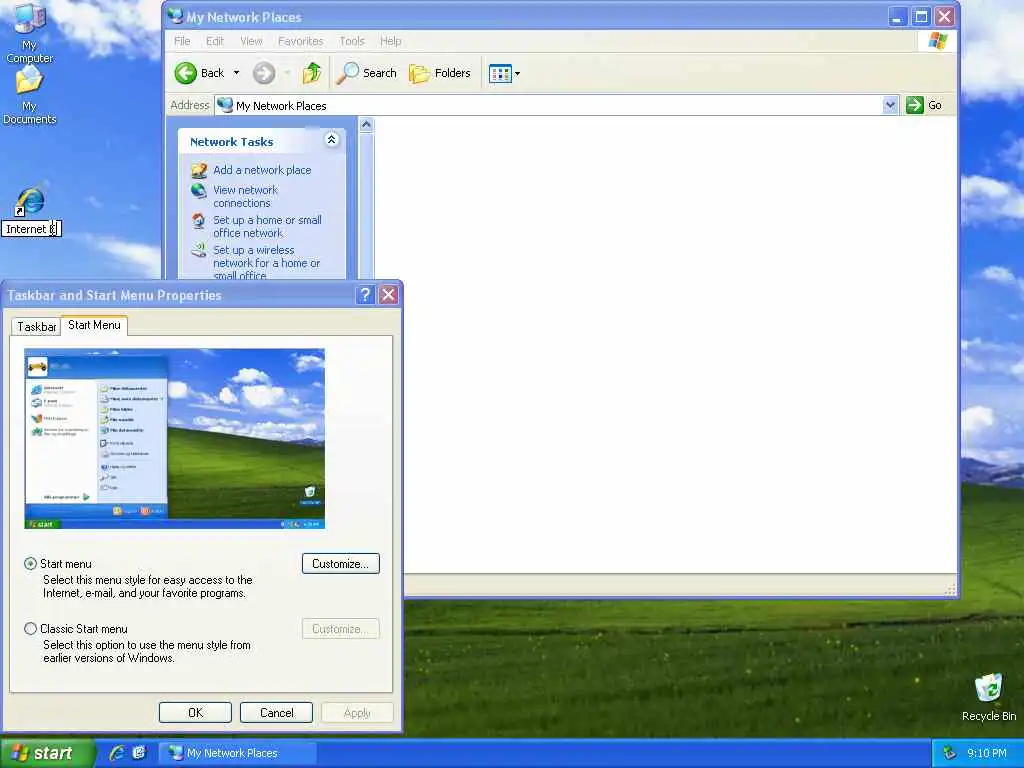
Task: Click the second Quick Launch icon
Action: 139,753
